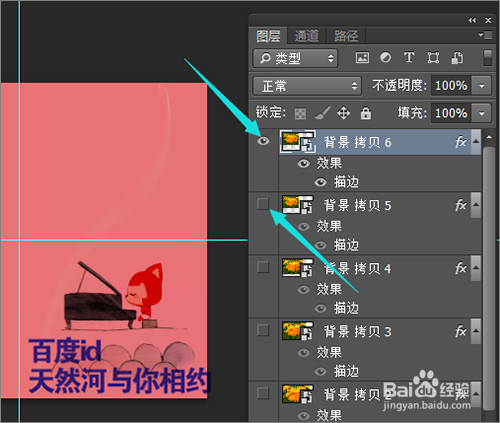
Task: Switch to the 图层 tab
Action: click(x=268, y=36)
